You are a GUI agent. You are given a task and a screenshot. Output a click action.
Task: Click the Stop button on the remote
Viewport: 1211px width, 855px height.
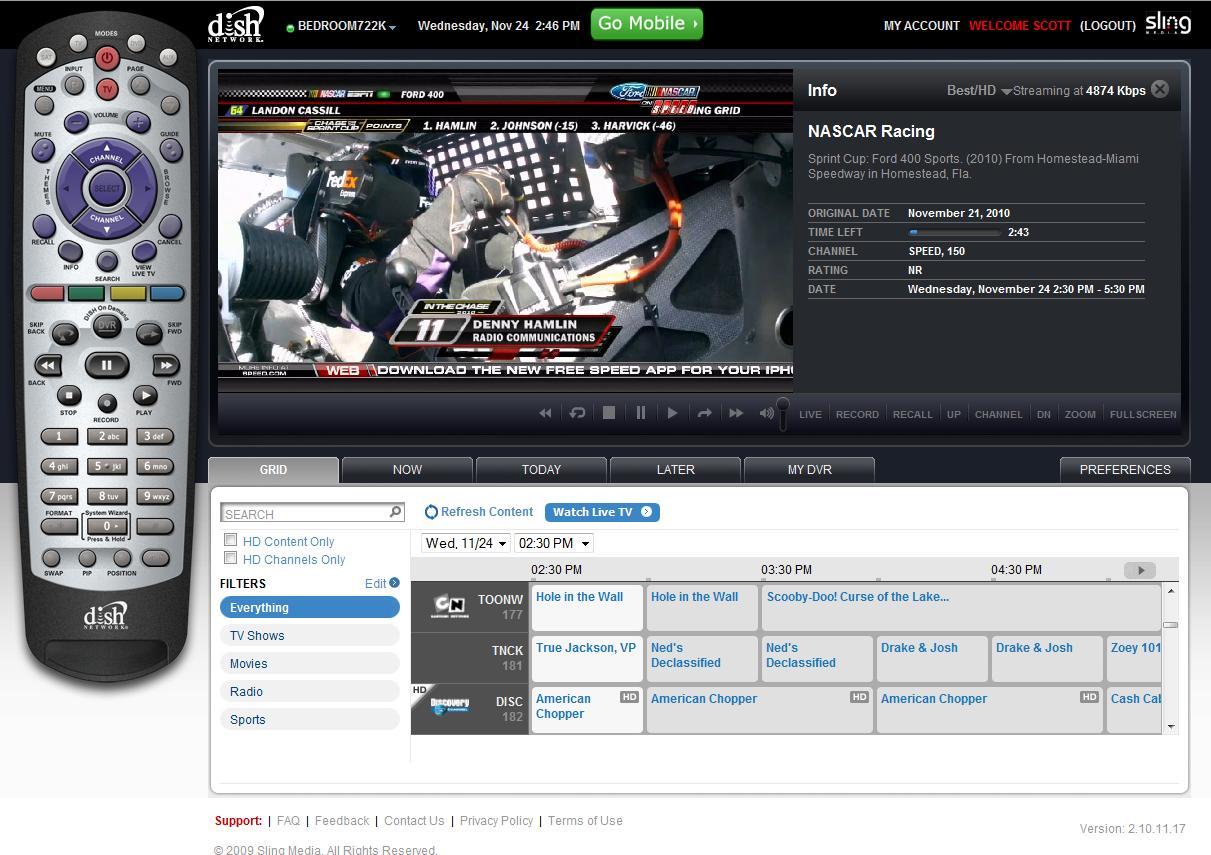[x=68, y=396]
